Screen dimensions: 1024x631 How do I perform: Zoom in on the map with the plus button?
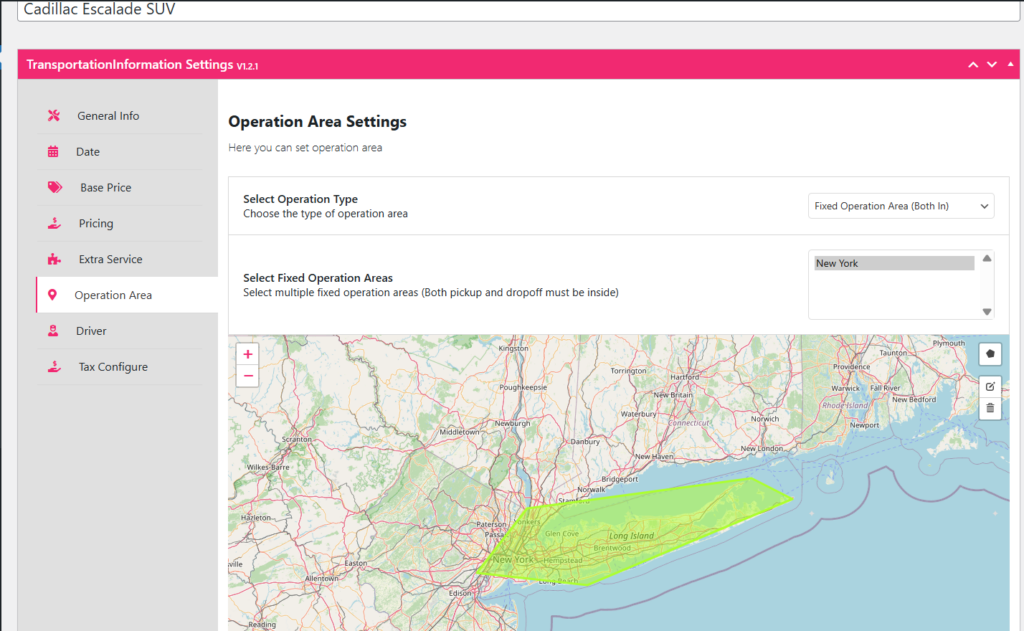click(x=247, y=354)
